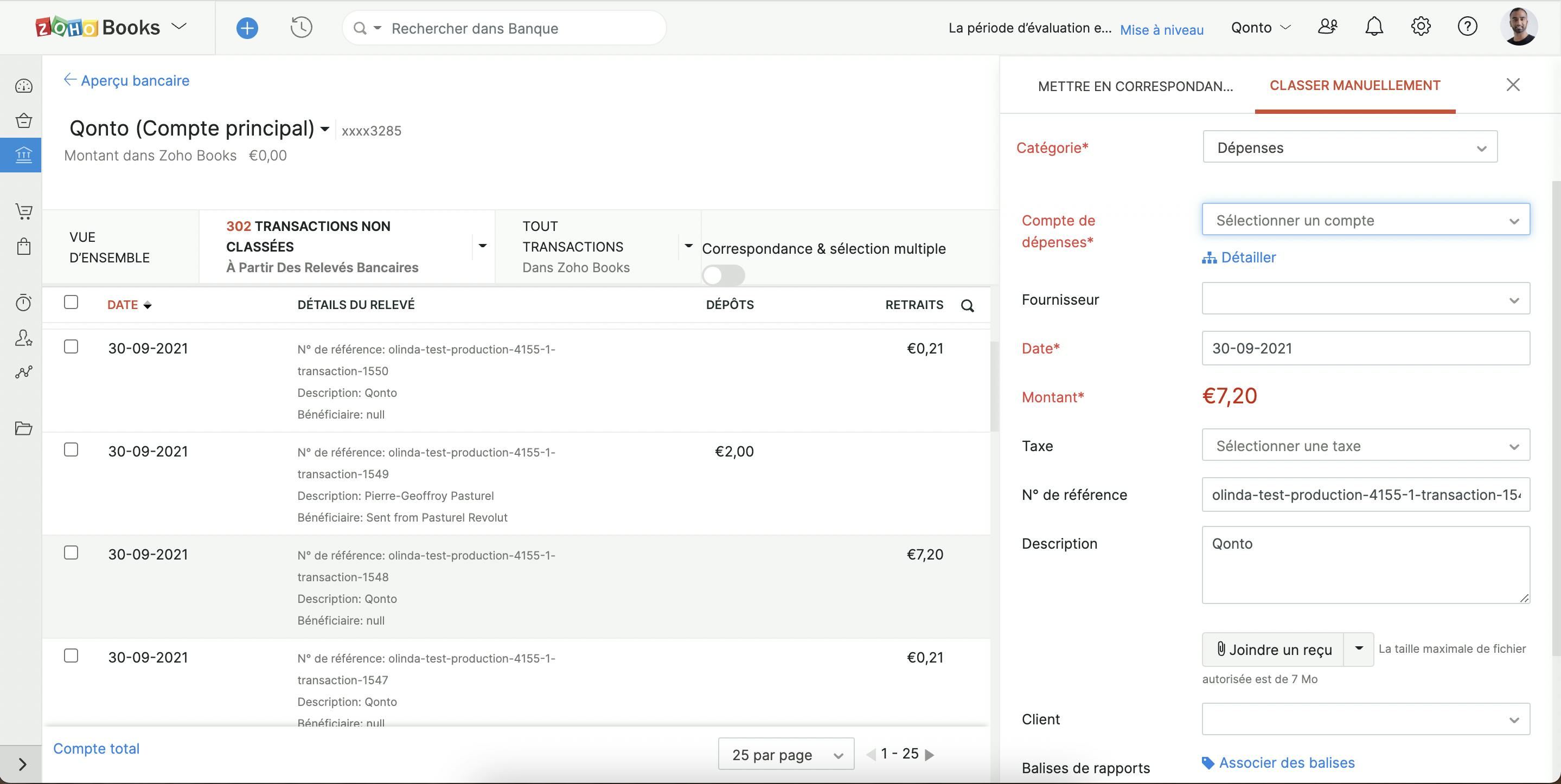The height and width of the screenshot is (784, 1561).
Task: Open the Catégorie dropdown showing Dépenses
Action: (1349, 148)
